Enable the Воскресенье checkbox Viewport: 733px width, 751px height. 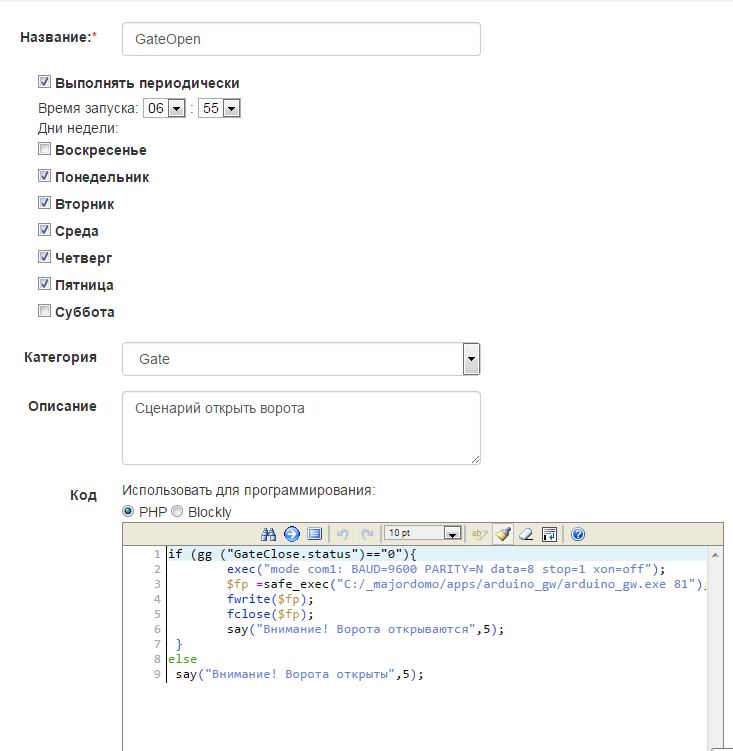(45, 150)
